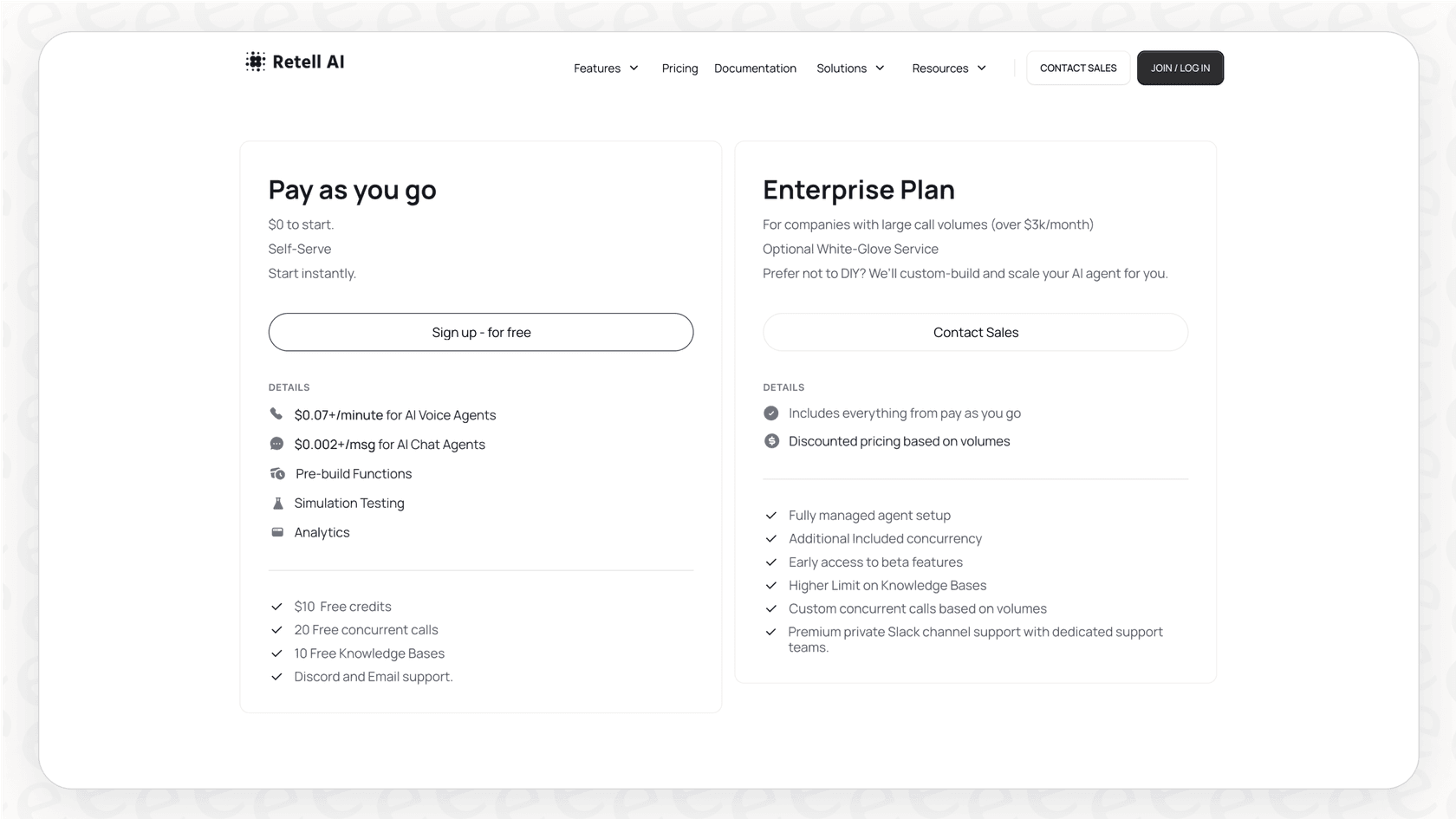Click the Pre-build Functions icon

pyautogui.click(x=277, y=473)
